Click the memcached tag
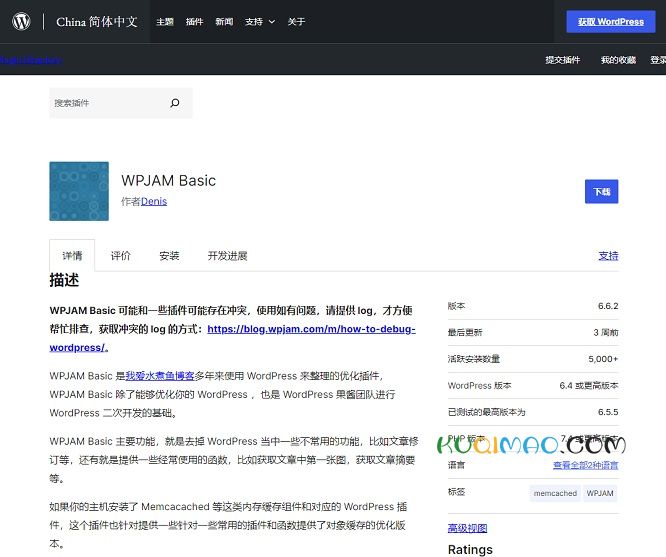This screenshot has height=557, width=666. pos(555,493)
